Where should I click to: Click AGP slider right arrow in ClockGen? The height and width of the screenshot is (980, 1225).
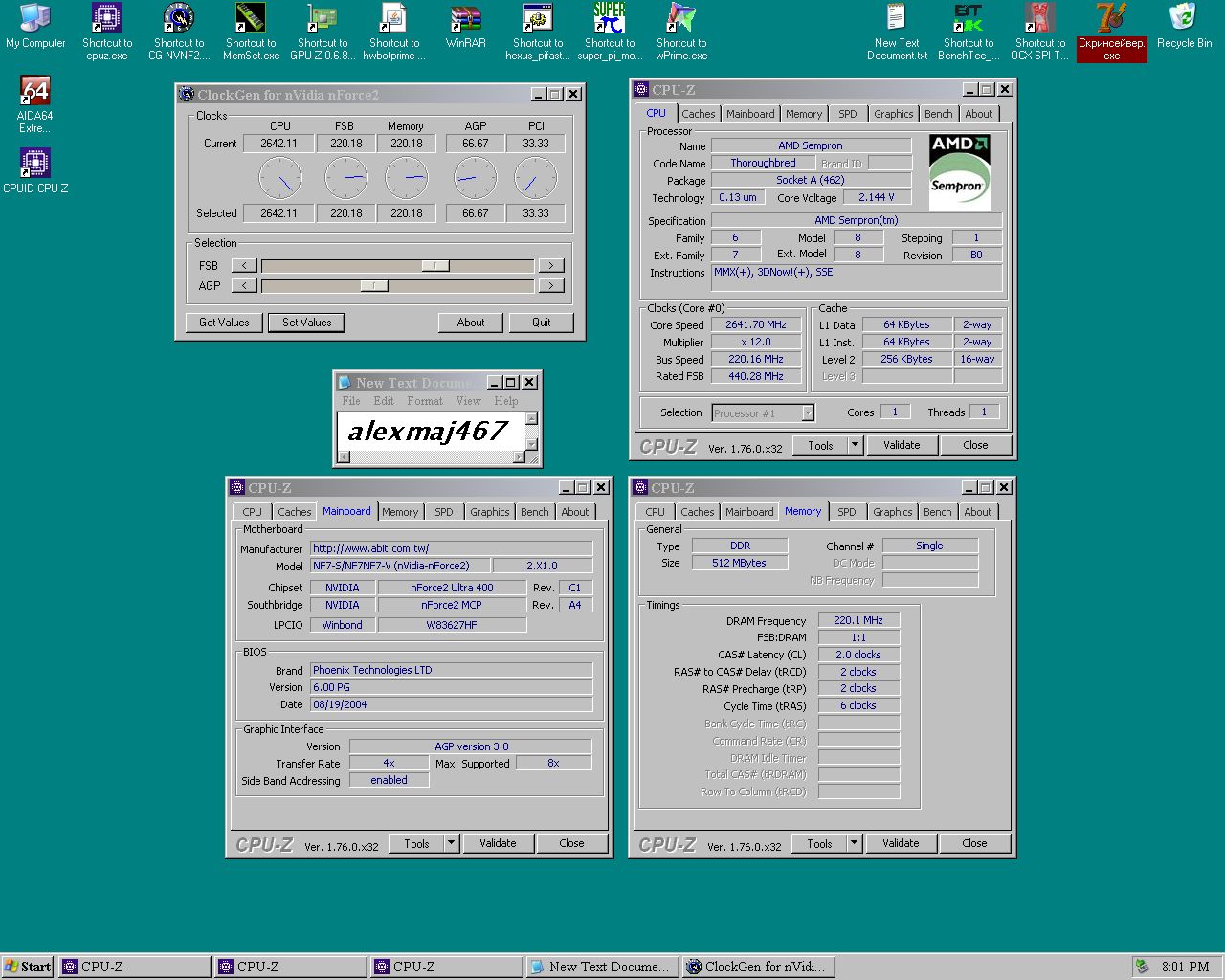(x=551, y=285)
